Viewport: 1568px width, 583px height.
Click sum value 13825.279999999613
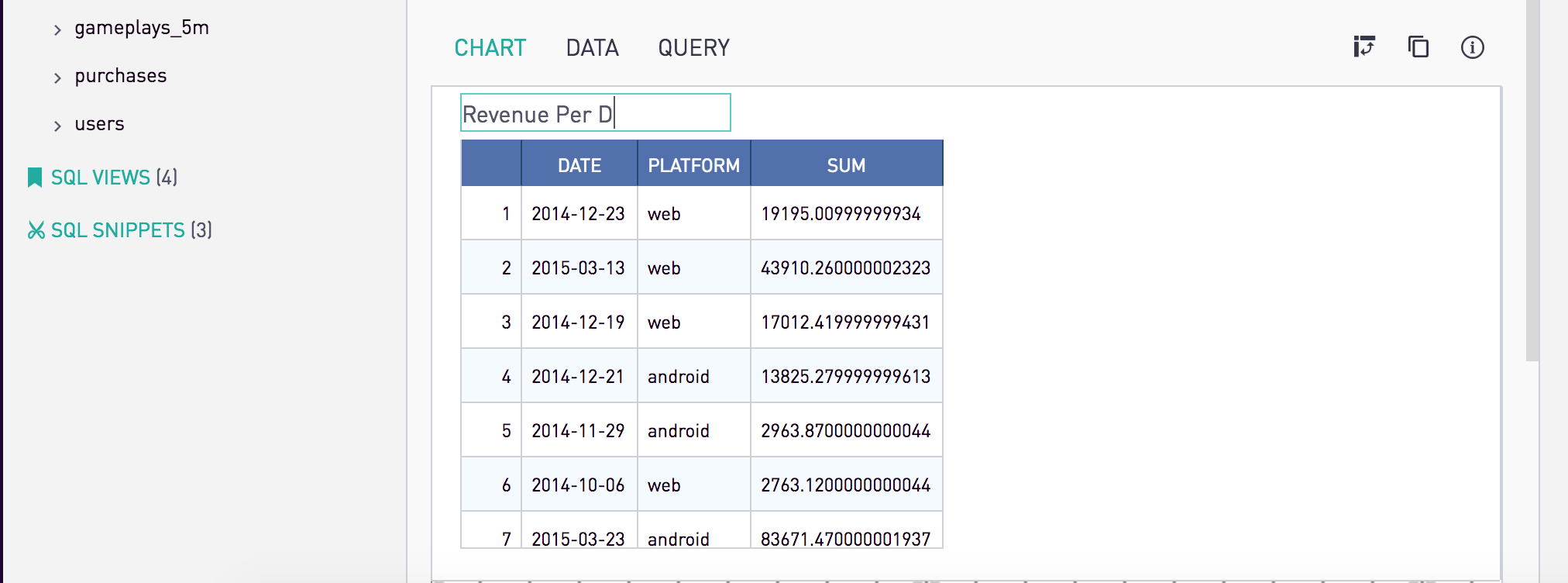[846, 376]
